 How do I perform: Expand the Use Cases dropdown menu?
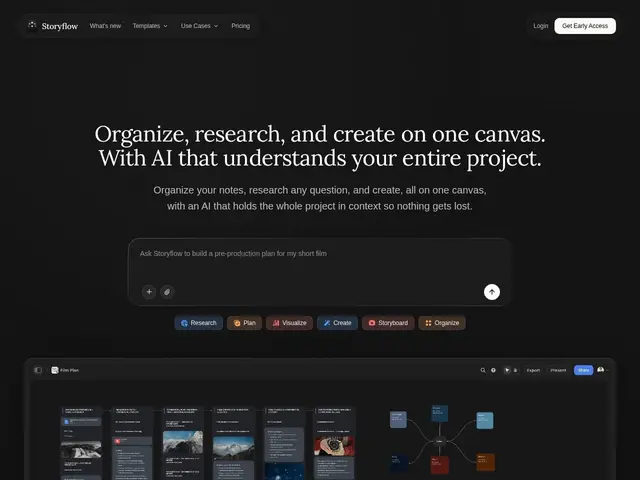(x=199, y=26)
